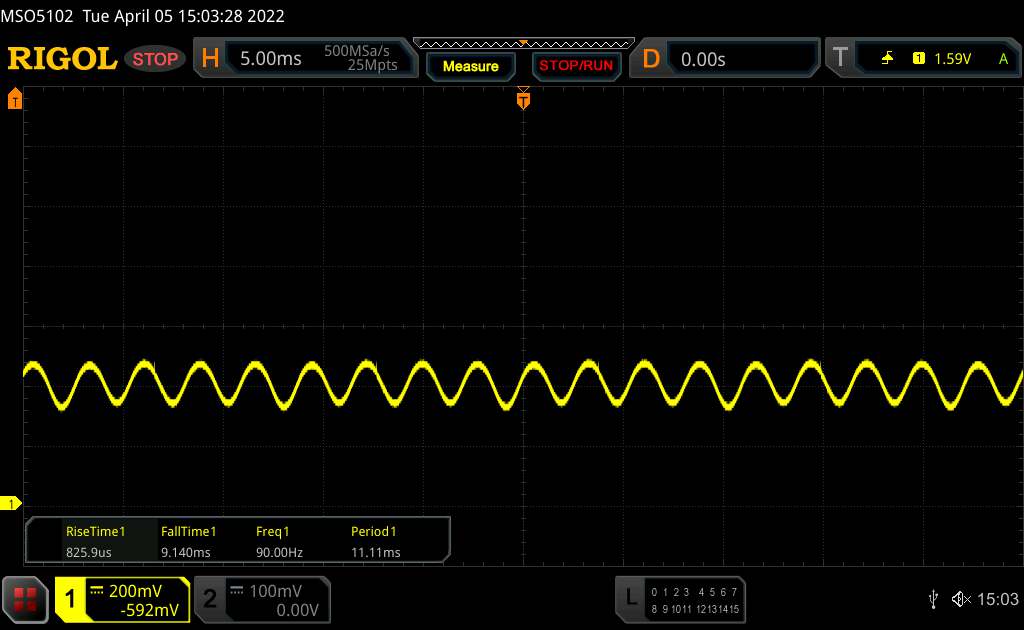Open the logic analyzer L icon
The width and height of the screenshot is (1024, 630).
(630, 597)
